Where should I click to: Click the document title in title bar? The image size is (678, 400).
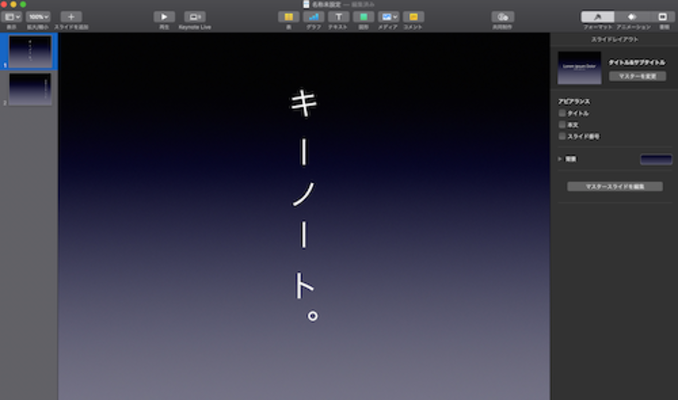click(x=326, y=4)
